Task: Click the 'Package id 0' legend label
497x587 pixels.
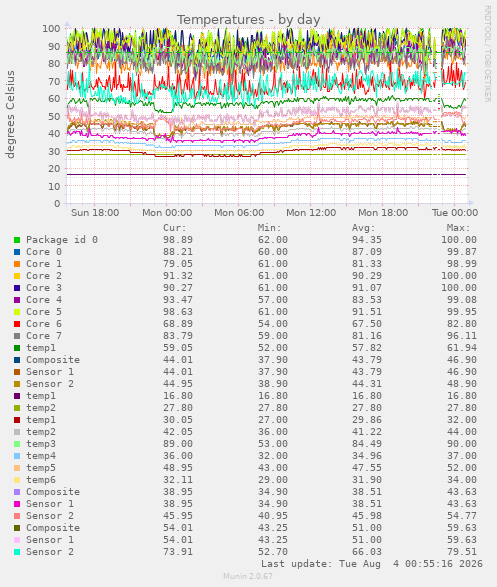Action: coord(62,240)
